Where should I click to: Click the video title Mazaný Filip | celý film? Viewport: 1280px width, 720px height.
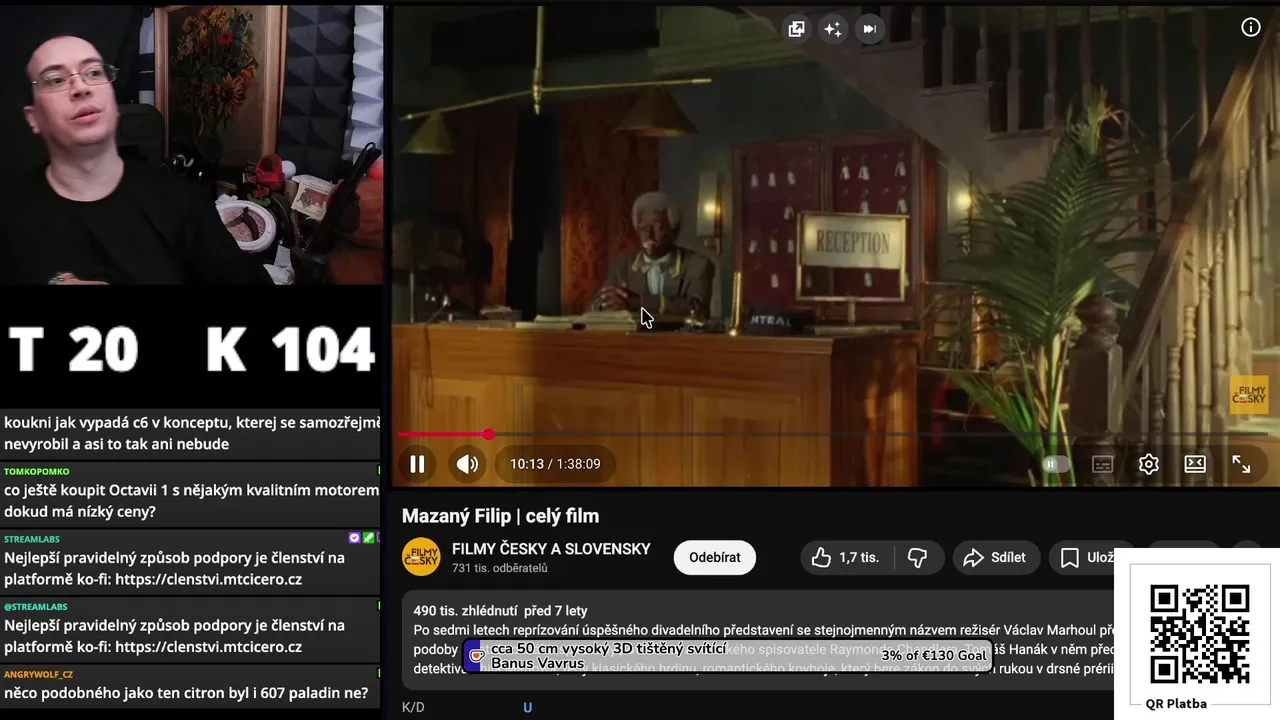[500, 516]
